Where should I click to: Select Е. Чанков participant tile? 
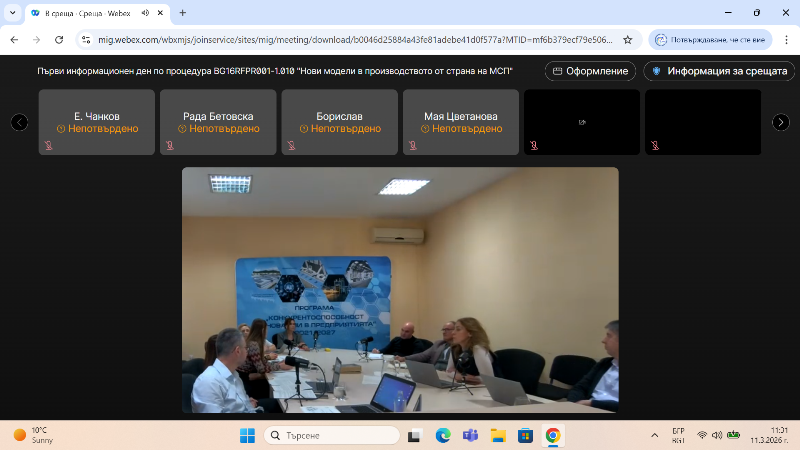tap(97, 122)
